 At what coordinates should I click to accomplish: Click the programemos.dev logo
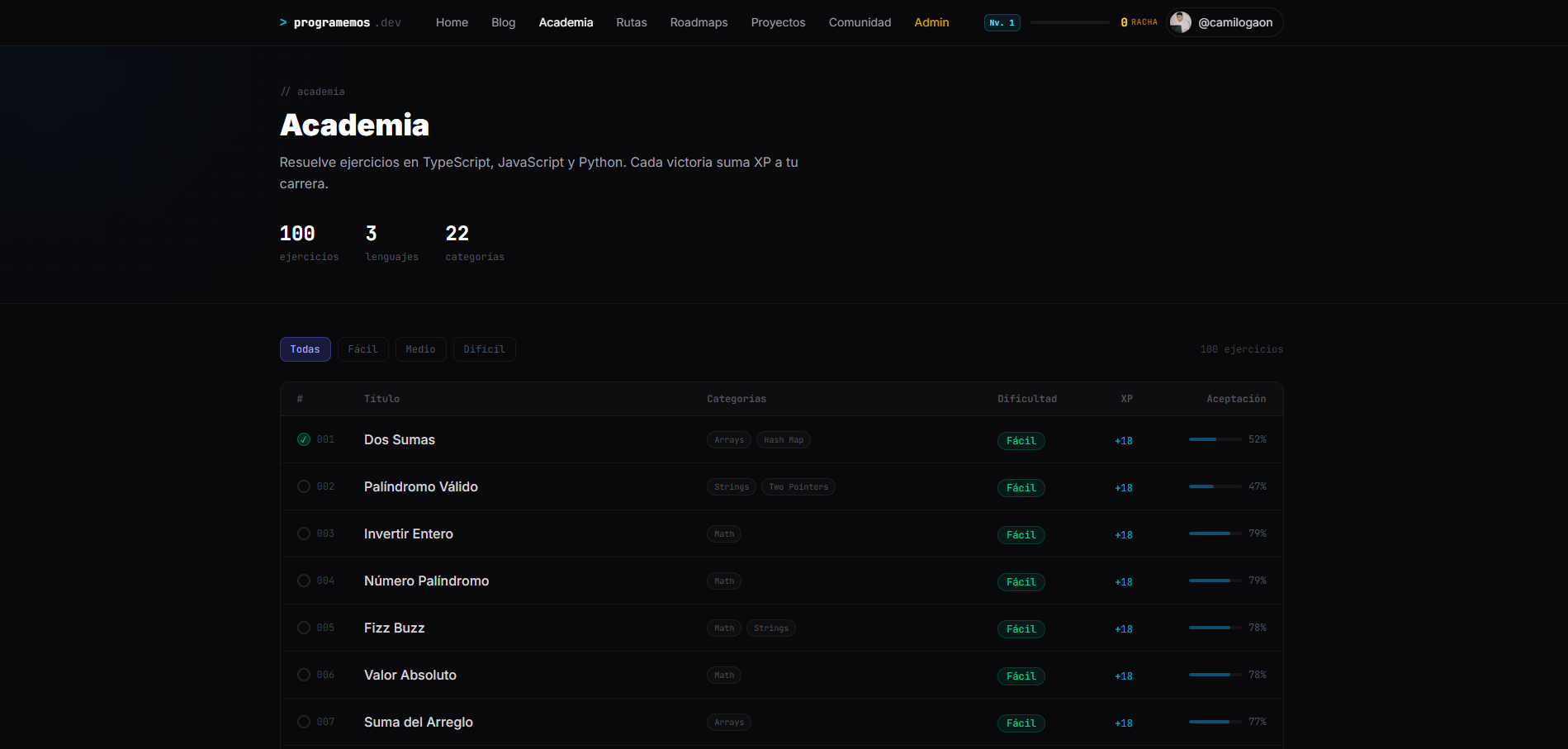340,22
